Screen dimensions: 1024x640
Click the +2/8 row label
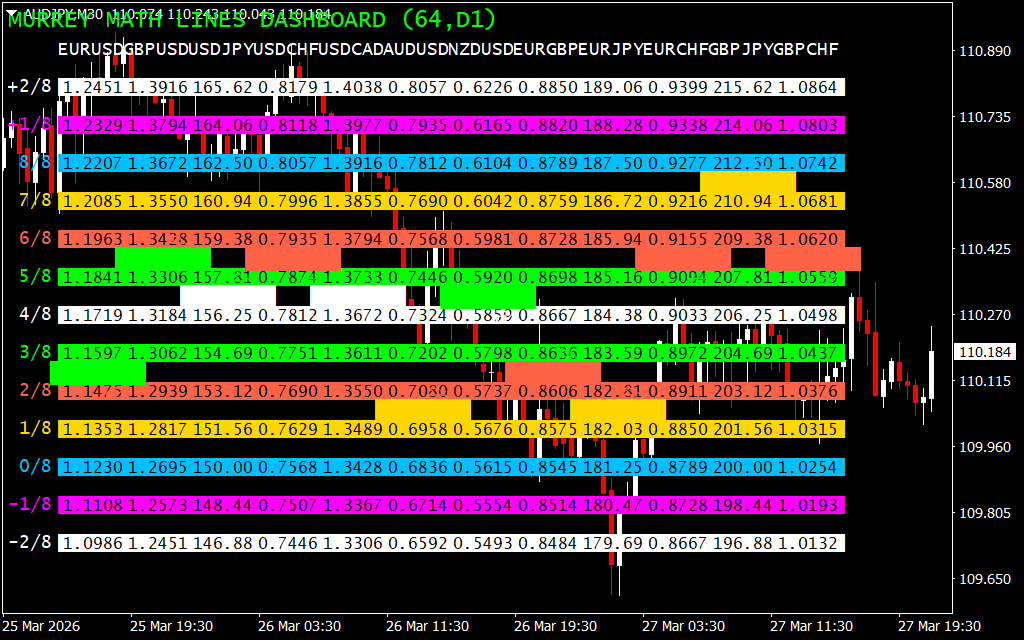pyautogui.click(x=28, y=87)
